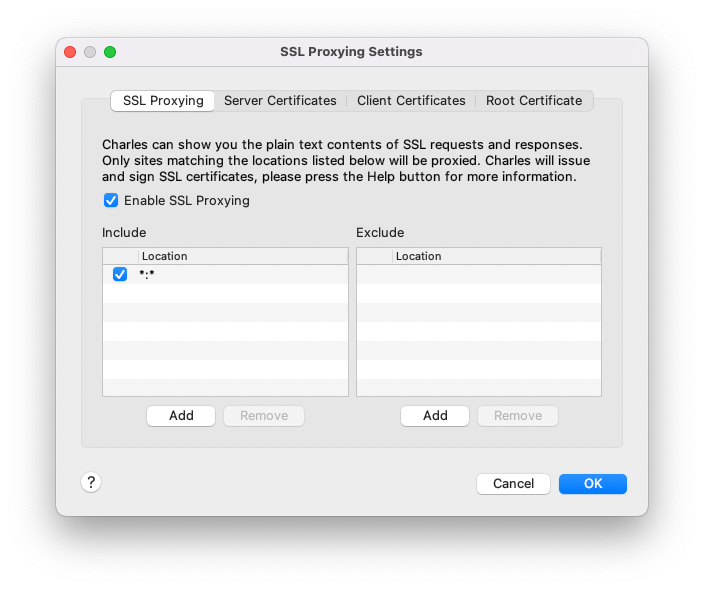Cancel the SSL Proxying Settings dialog
The height and width of the screenshot is (590, 704).
click(513, 484)
